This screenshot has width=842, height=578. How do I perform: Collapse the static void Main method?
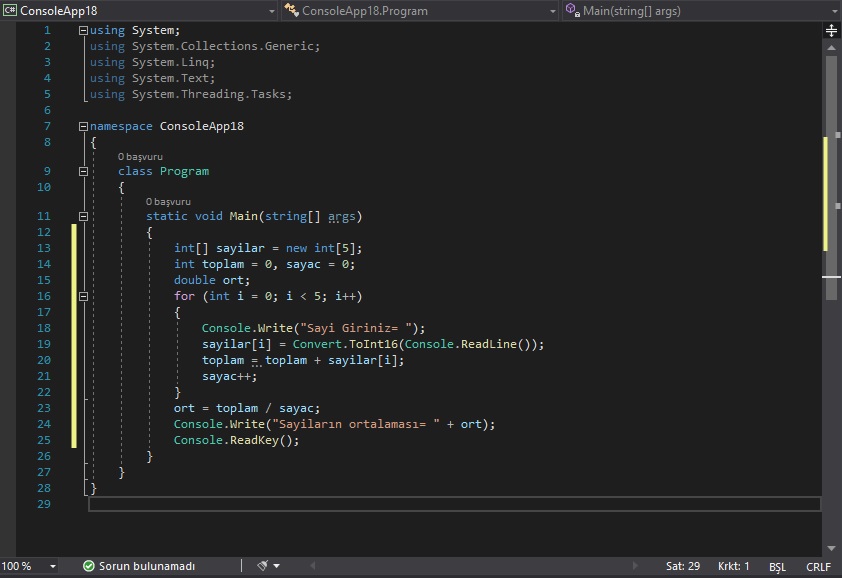[83, 216]
